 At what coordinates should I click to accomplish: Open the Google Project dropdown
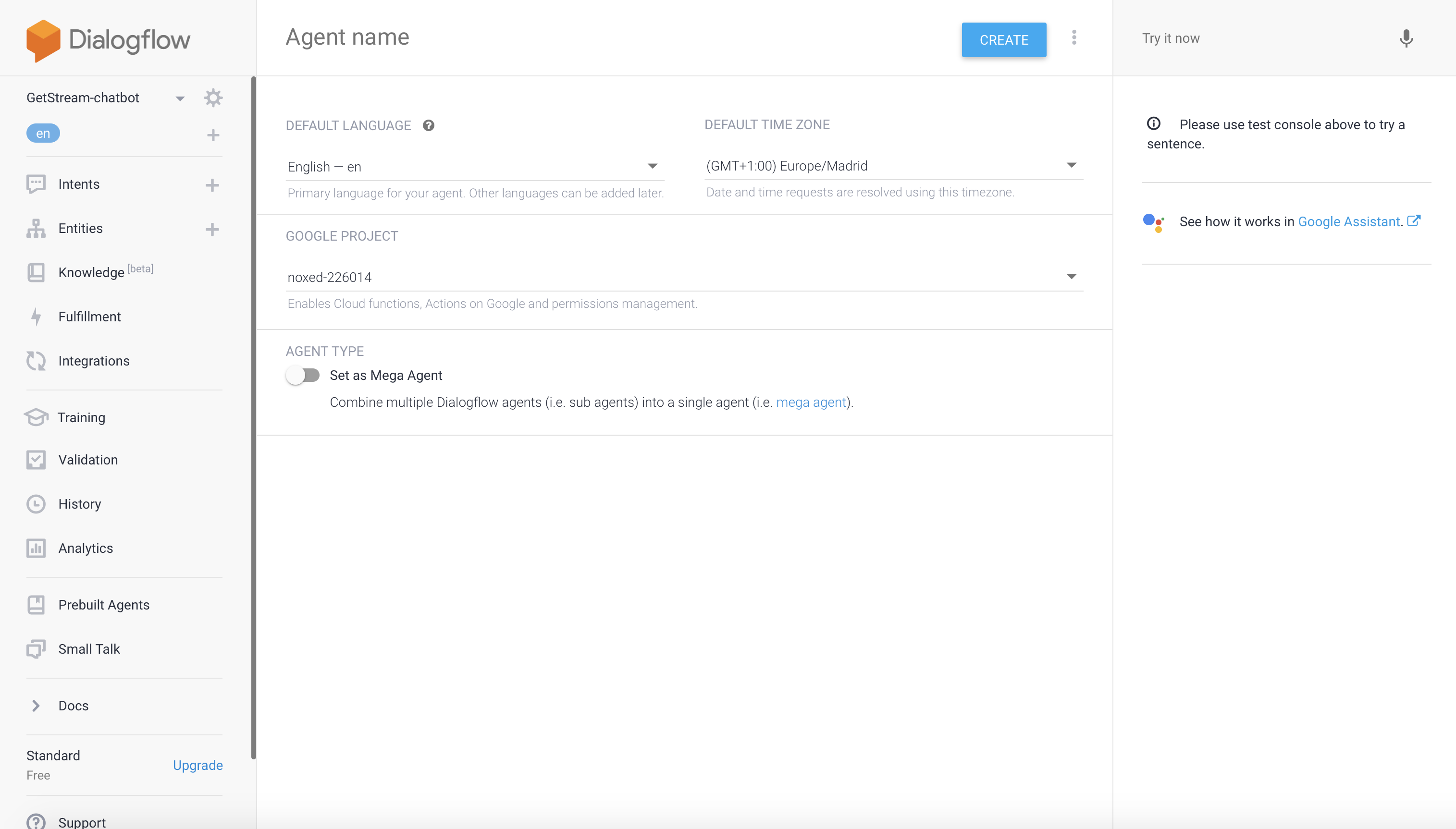coord(1071,277)
